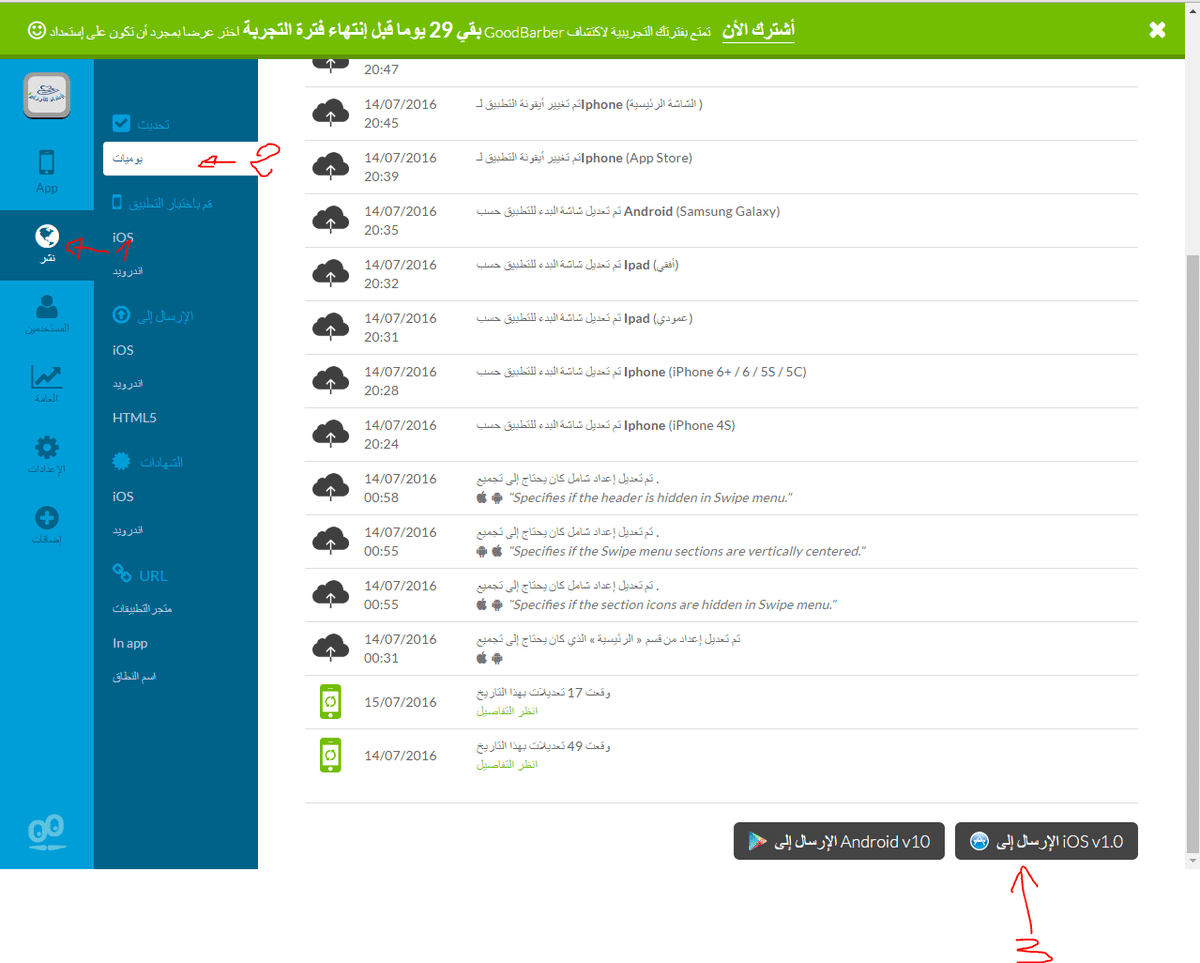Open the Users person icon
This screenshot has height=963, width=1200.
point(46,307)
